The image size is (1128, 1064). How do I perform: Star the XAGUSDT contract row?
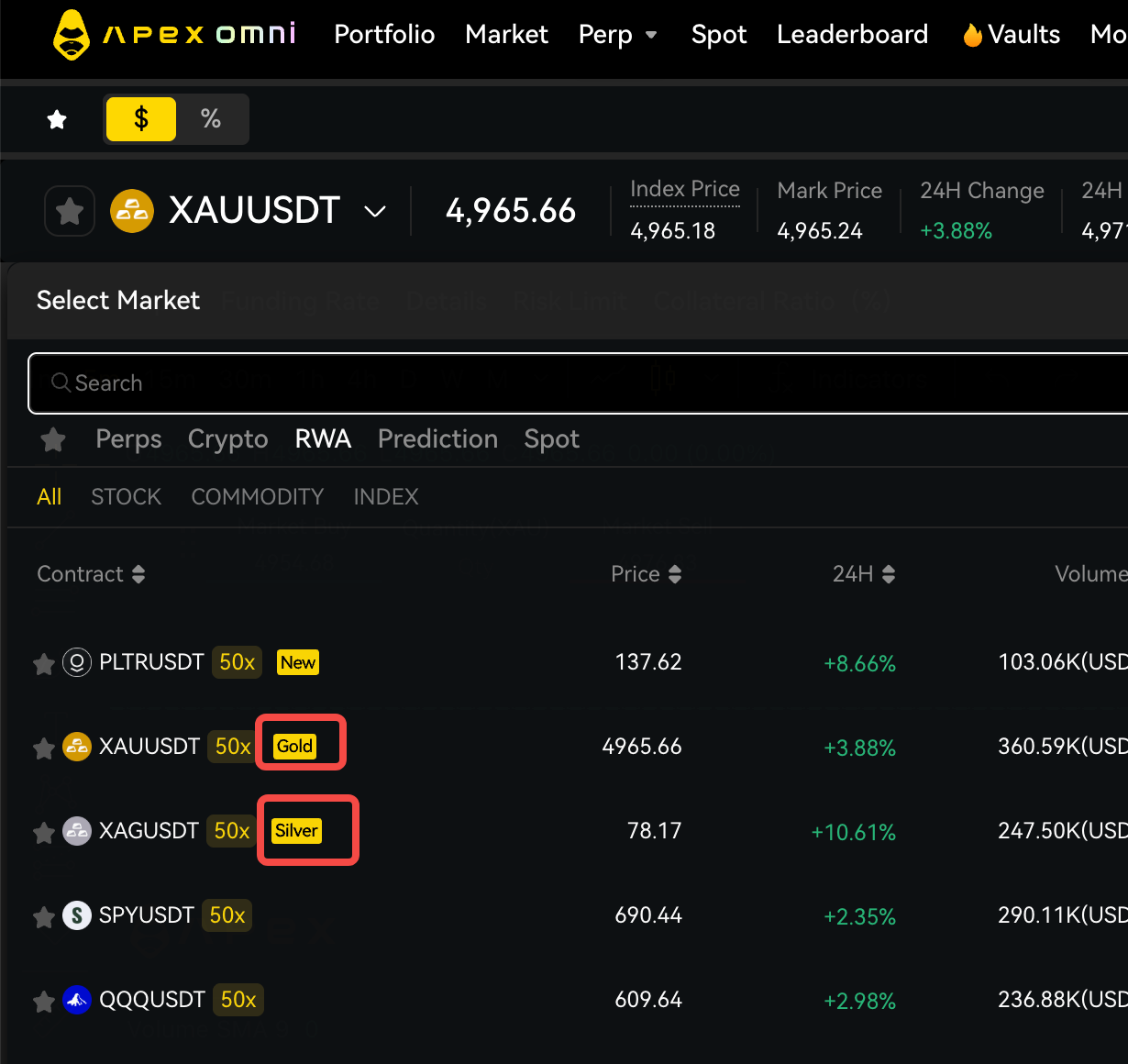point(43,832)
